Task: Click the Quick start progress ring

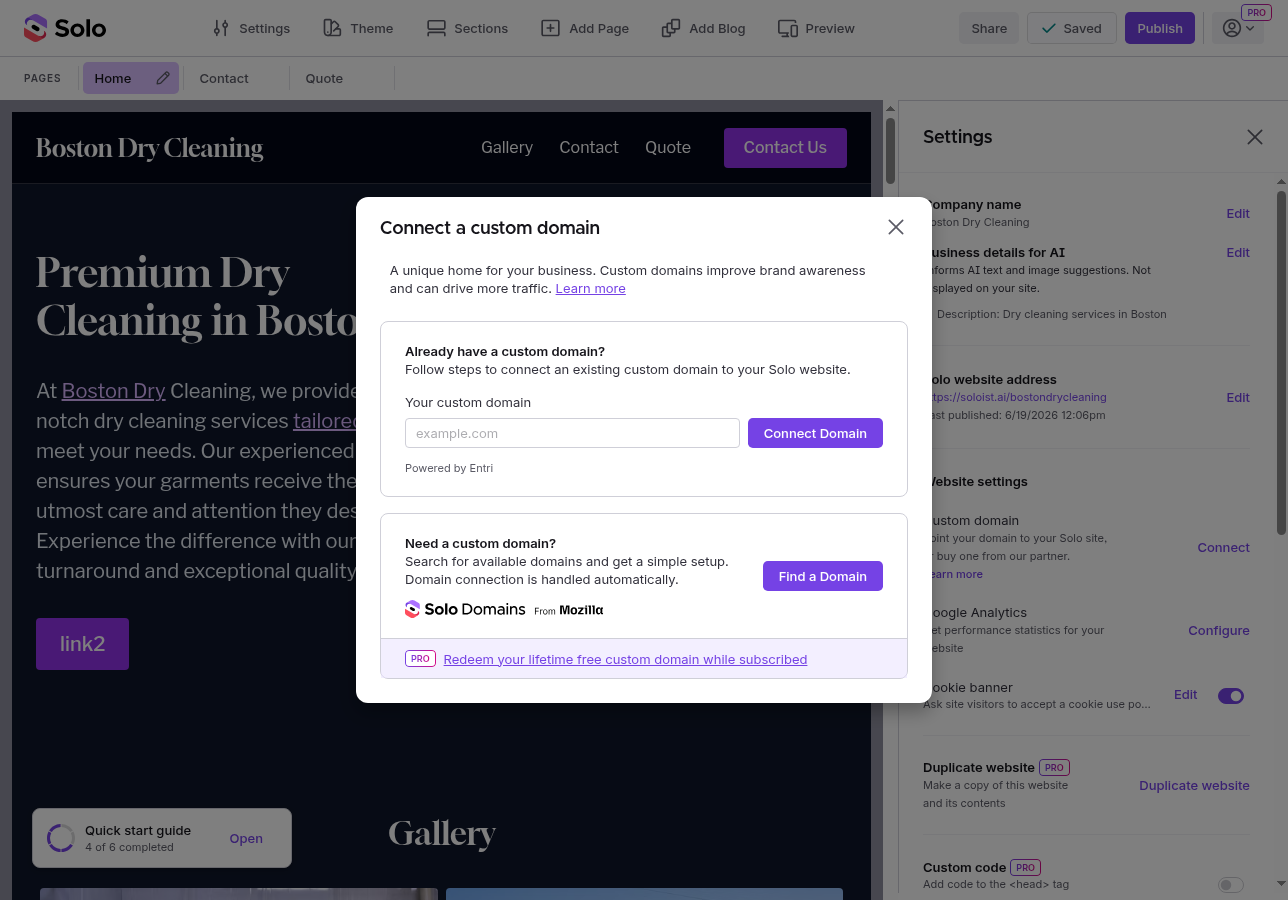Action: [61, 838]
